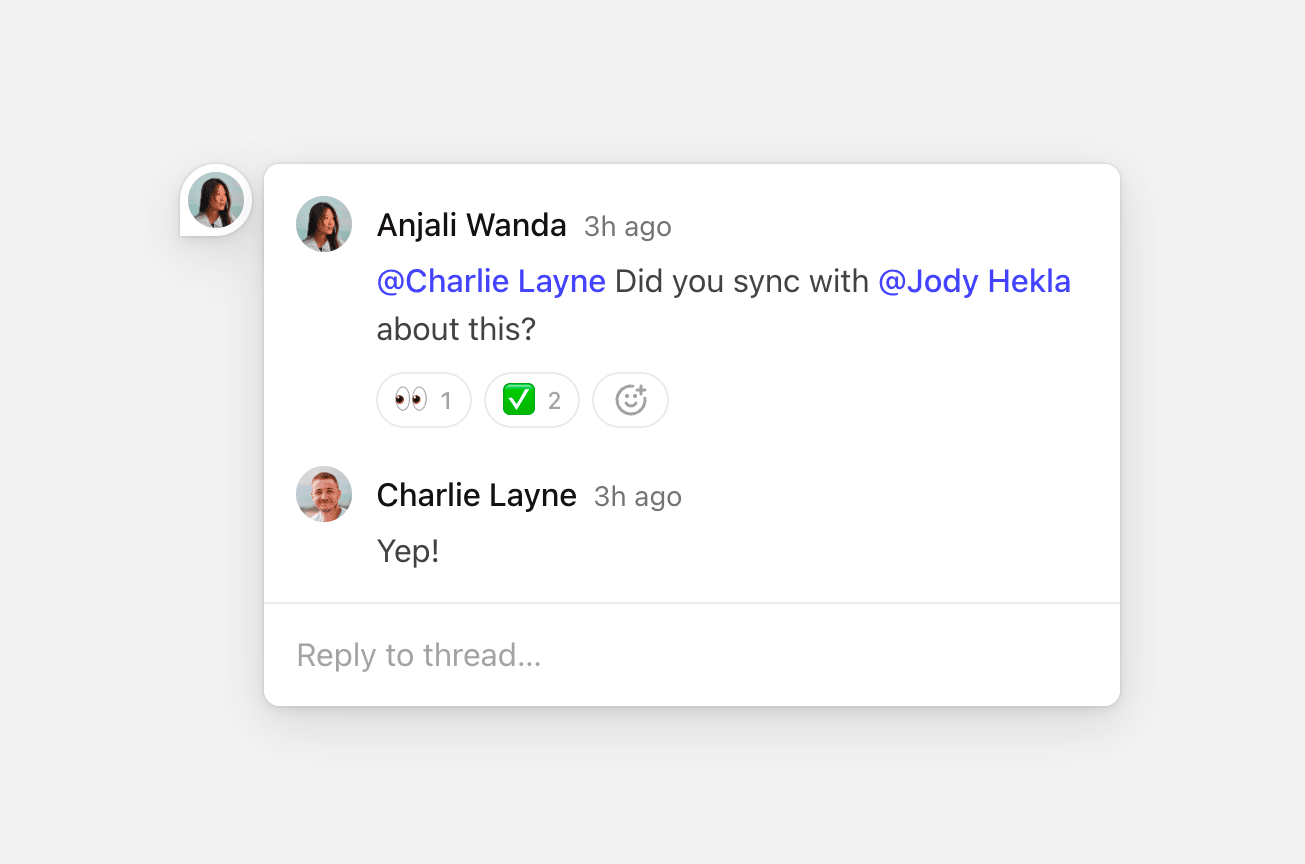Click the empty gray canvas below the thread
Image resolution: width=1305 pixels, height=864 pixels.
(690, 790)
